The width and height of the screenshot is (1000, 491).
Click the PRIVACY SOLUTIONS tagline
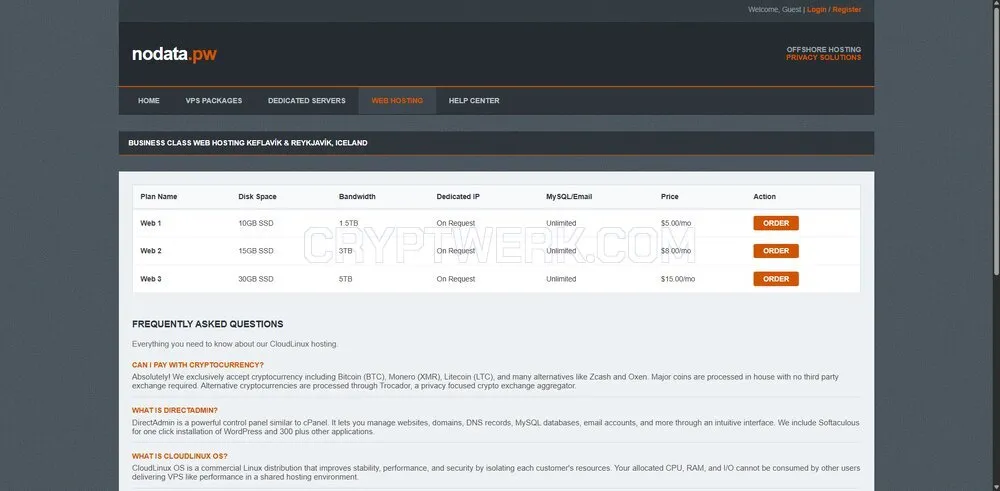tap(823, 57)
